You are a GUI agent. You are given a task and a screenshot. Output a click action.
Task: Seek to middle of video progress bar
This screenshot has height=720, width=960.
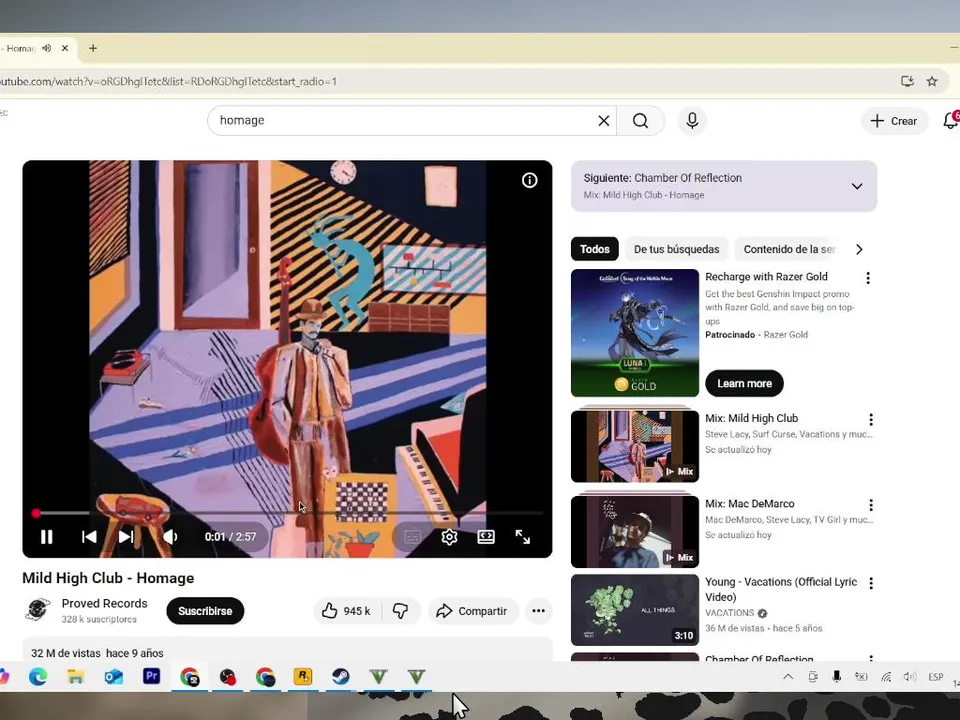tap(288, 513)
